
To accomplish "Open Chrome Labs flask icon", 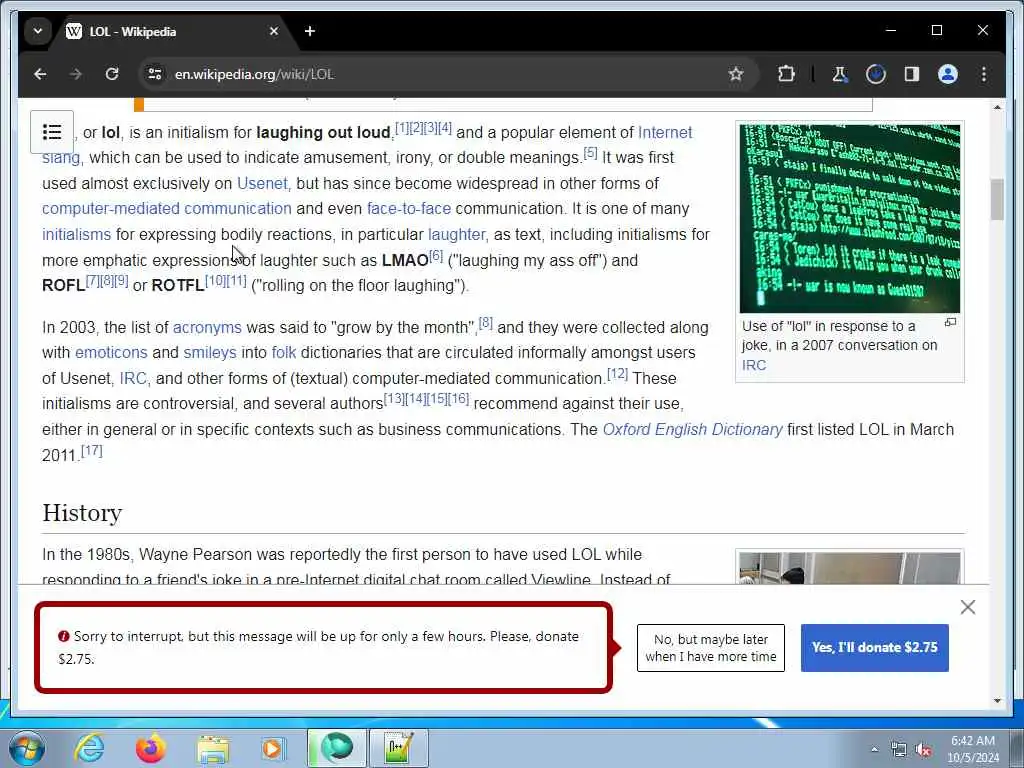I will click(839, 74).
